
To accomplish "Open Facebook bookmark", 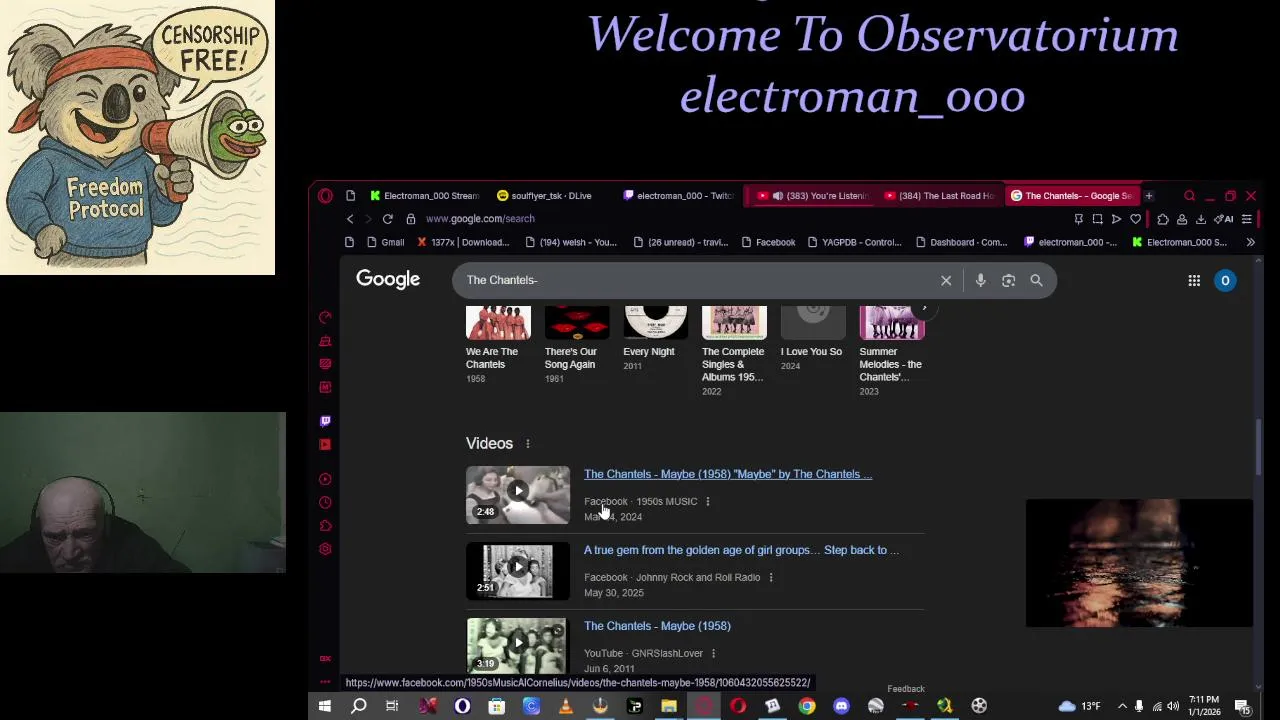I will pyautogui.click(x=768, y=242).
